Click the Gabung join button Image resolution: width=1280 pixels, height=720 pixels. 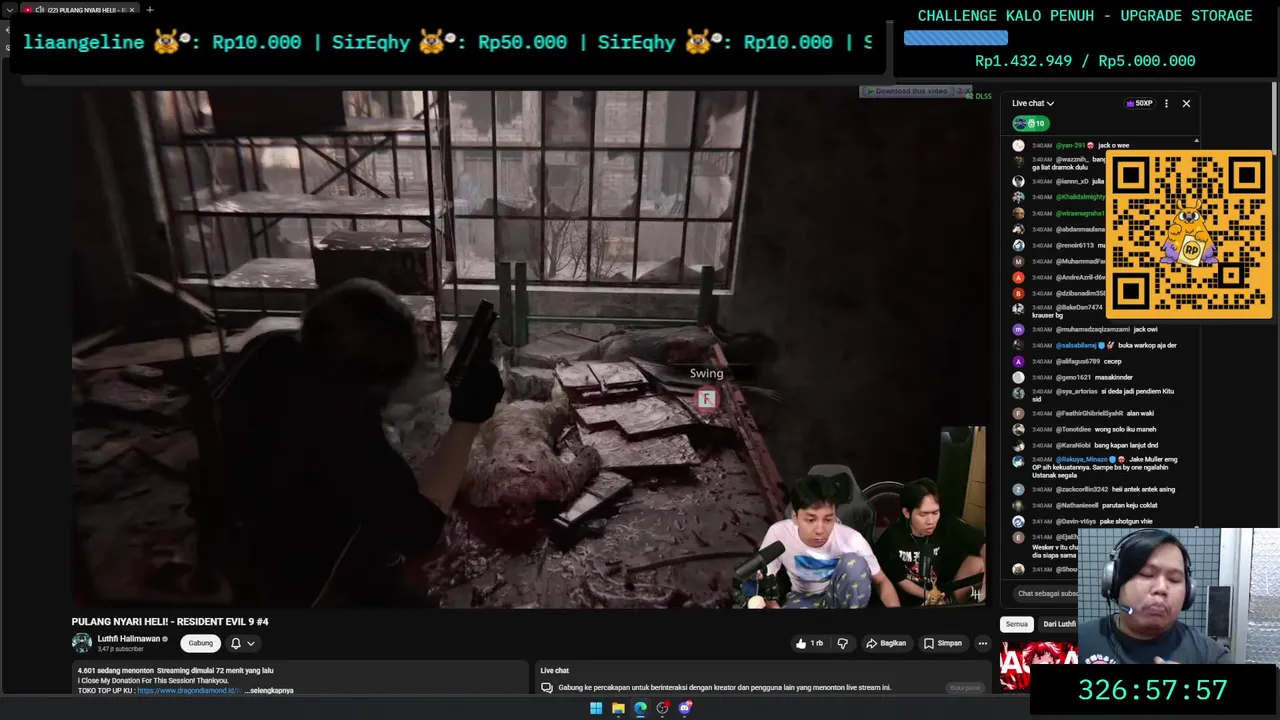click(201, 643)
